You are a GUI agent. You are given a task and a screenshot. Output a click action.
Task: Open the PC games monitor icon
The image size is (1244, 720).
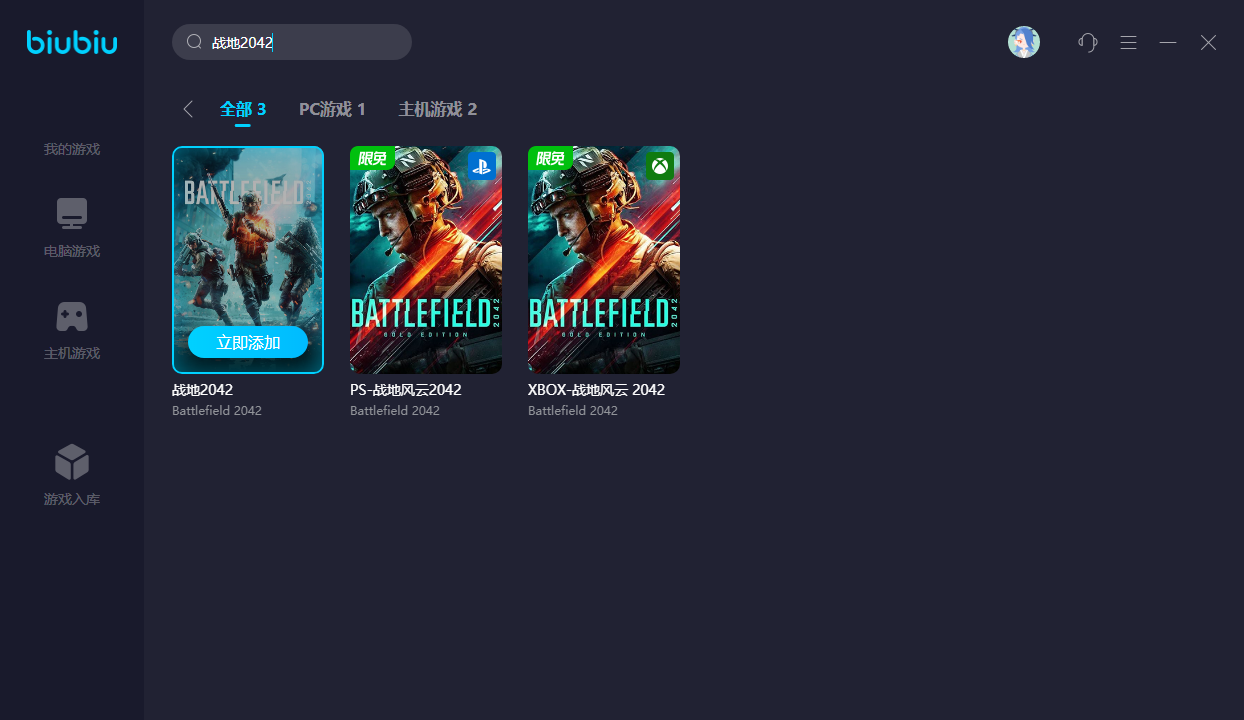pos(72,214)
